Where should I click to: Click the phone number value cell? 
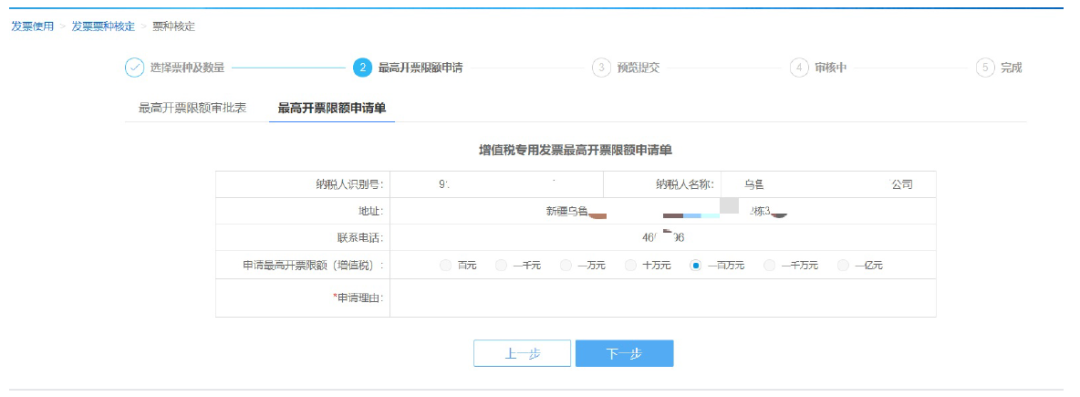click(663, 238)
